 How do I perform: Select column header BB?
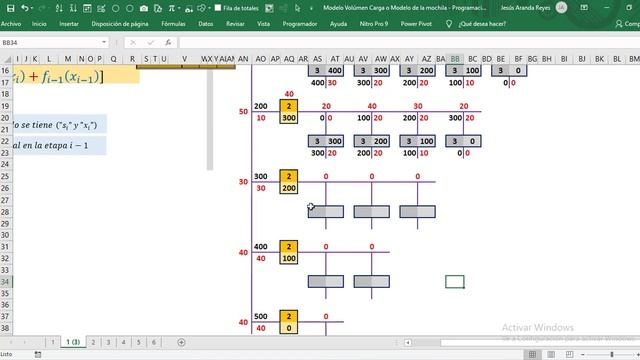(455, 59)
